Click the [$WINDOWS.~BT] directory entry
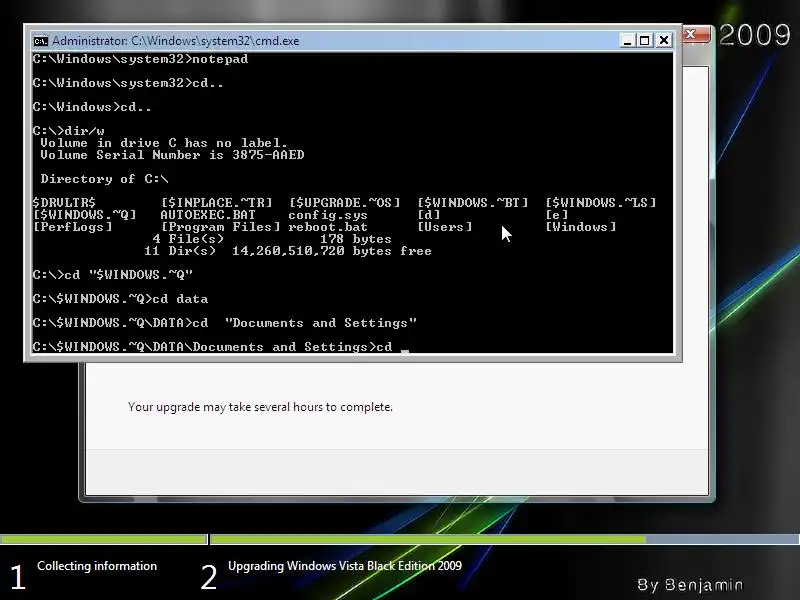 pos(473,203)
